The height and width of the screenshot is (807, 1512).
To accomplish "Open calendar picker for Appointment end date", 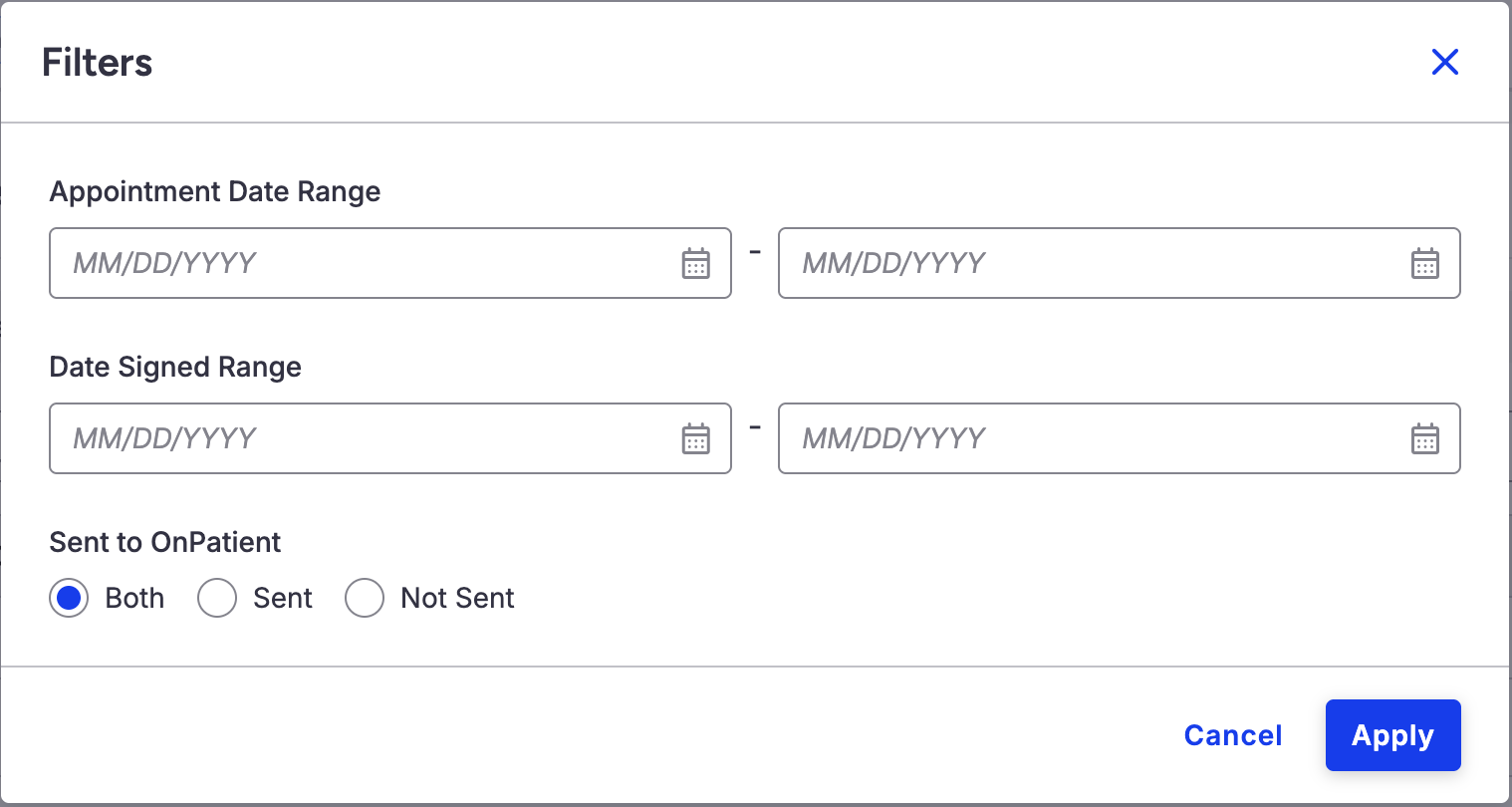I will [1425, 264].
